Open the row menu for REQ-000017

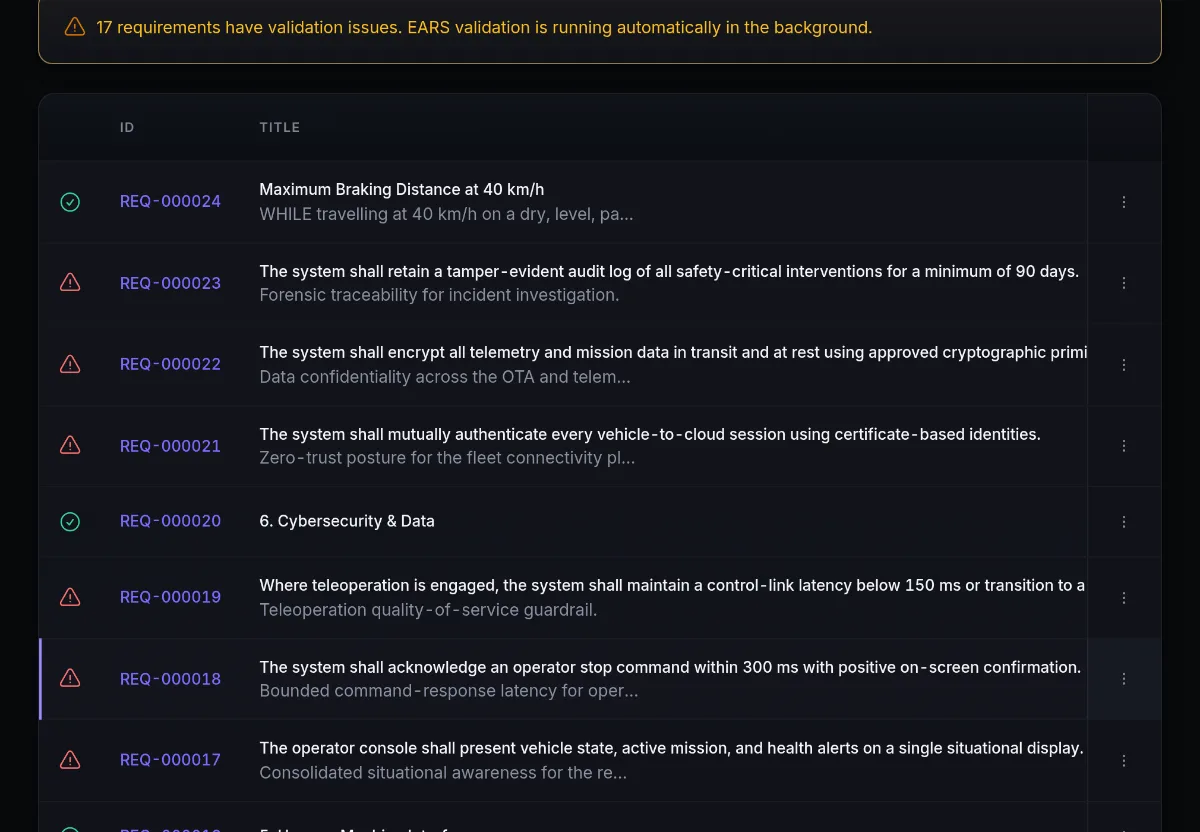(1124, 761)
